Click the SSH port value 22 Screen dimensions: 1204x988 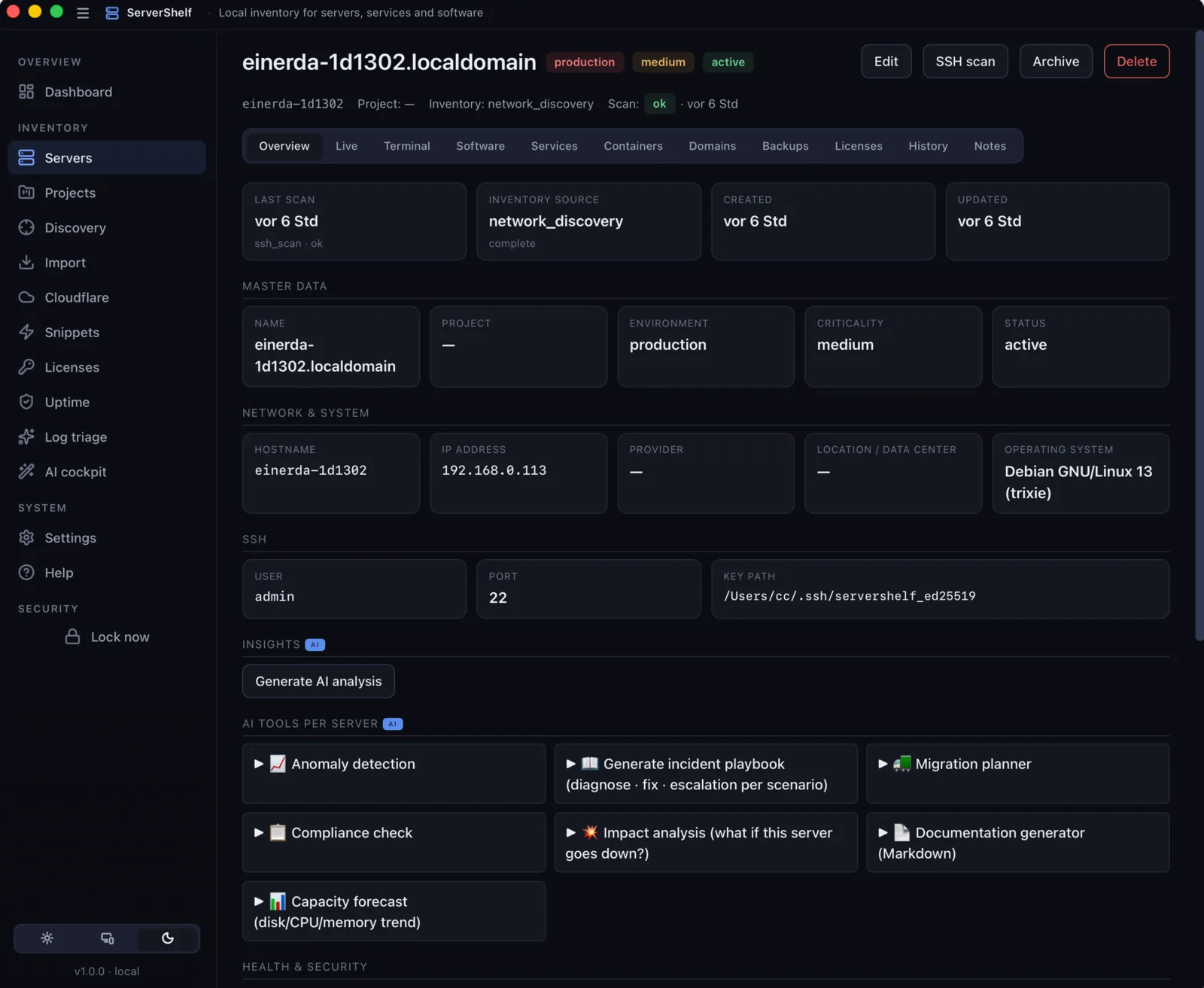pos(498,597)
